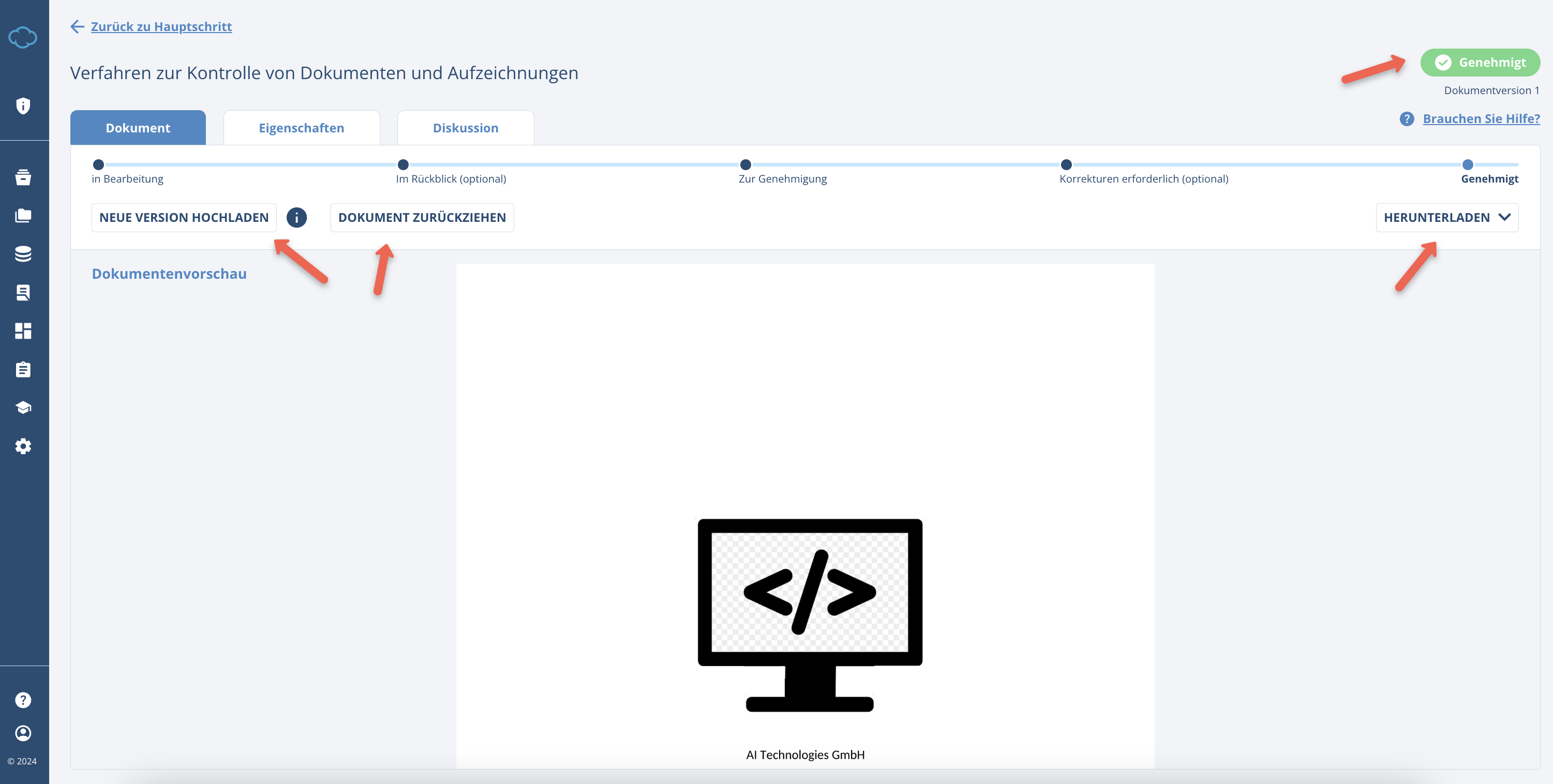Expand the Herunterladen dropdown
Screen dimensions: 1553x784
1447,218
